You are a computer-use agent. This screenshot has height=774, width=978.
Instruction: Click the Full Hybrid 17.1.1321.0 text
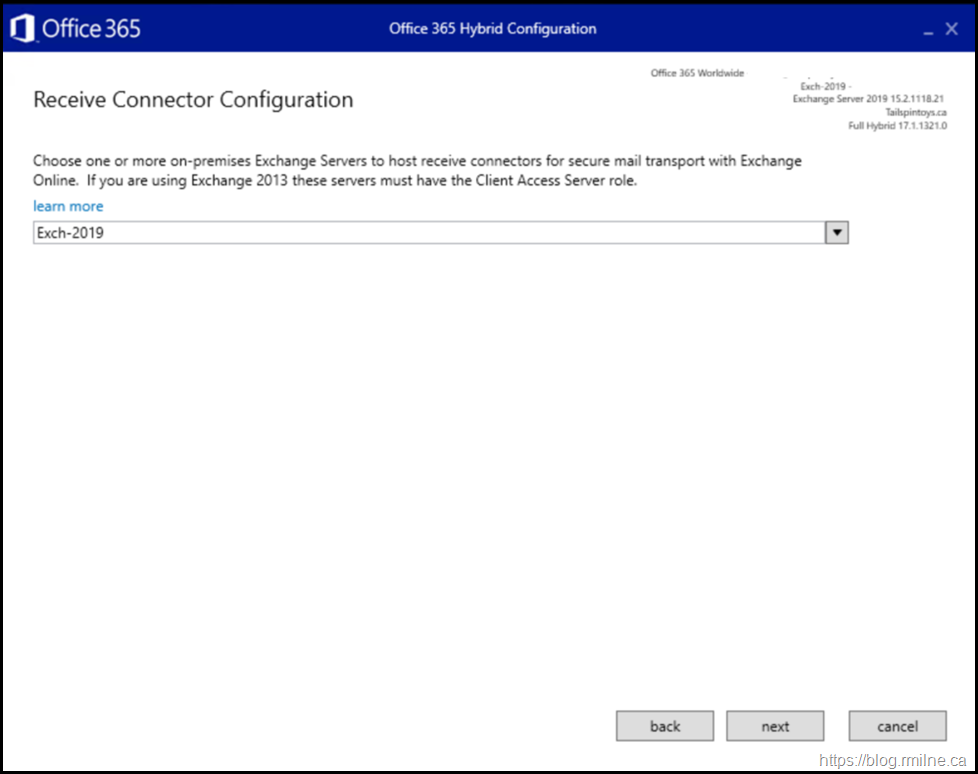pos(897,126)
